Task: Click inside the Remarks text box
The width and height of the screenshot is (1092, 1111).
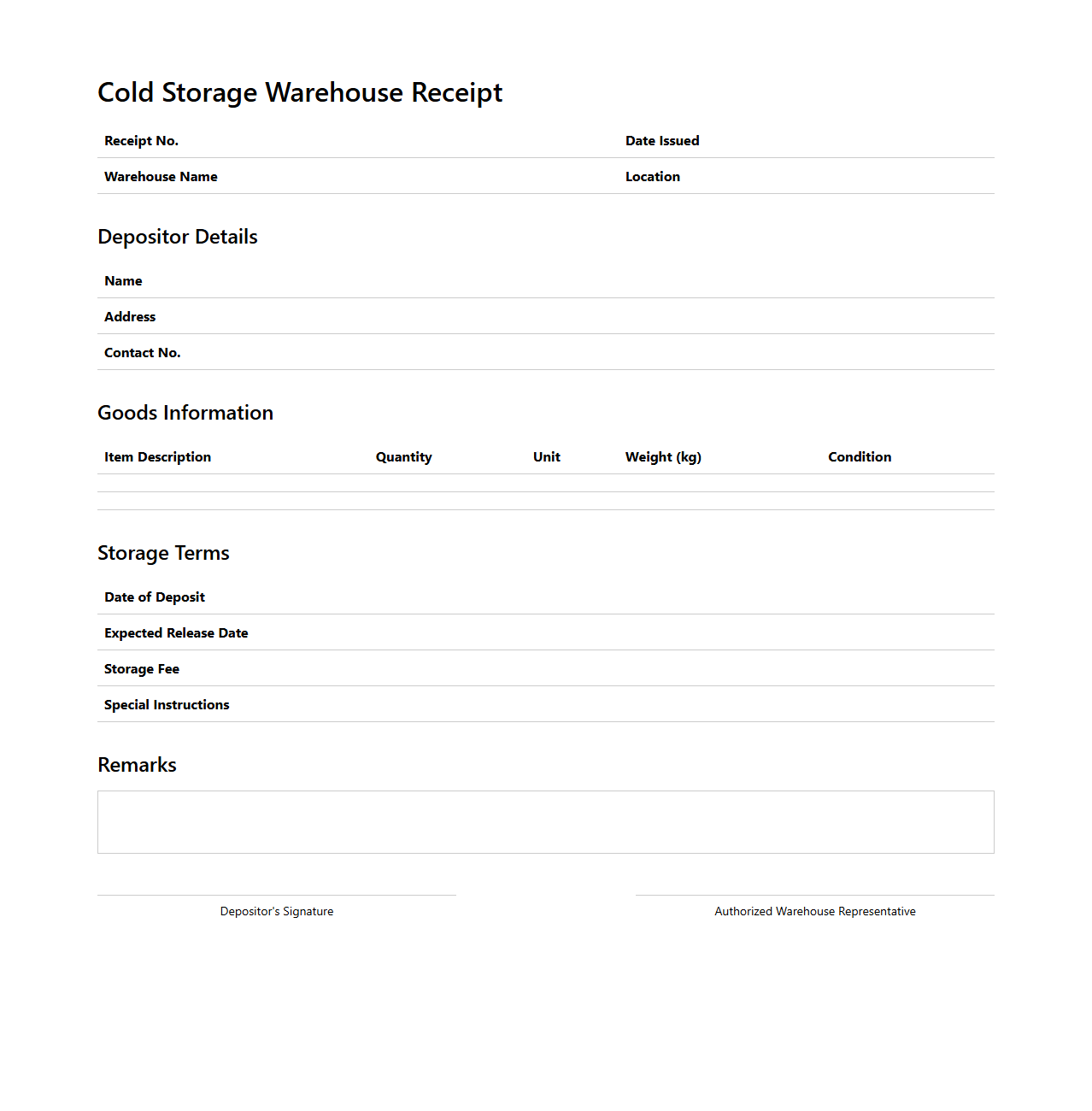Action: click(545, 821)
